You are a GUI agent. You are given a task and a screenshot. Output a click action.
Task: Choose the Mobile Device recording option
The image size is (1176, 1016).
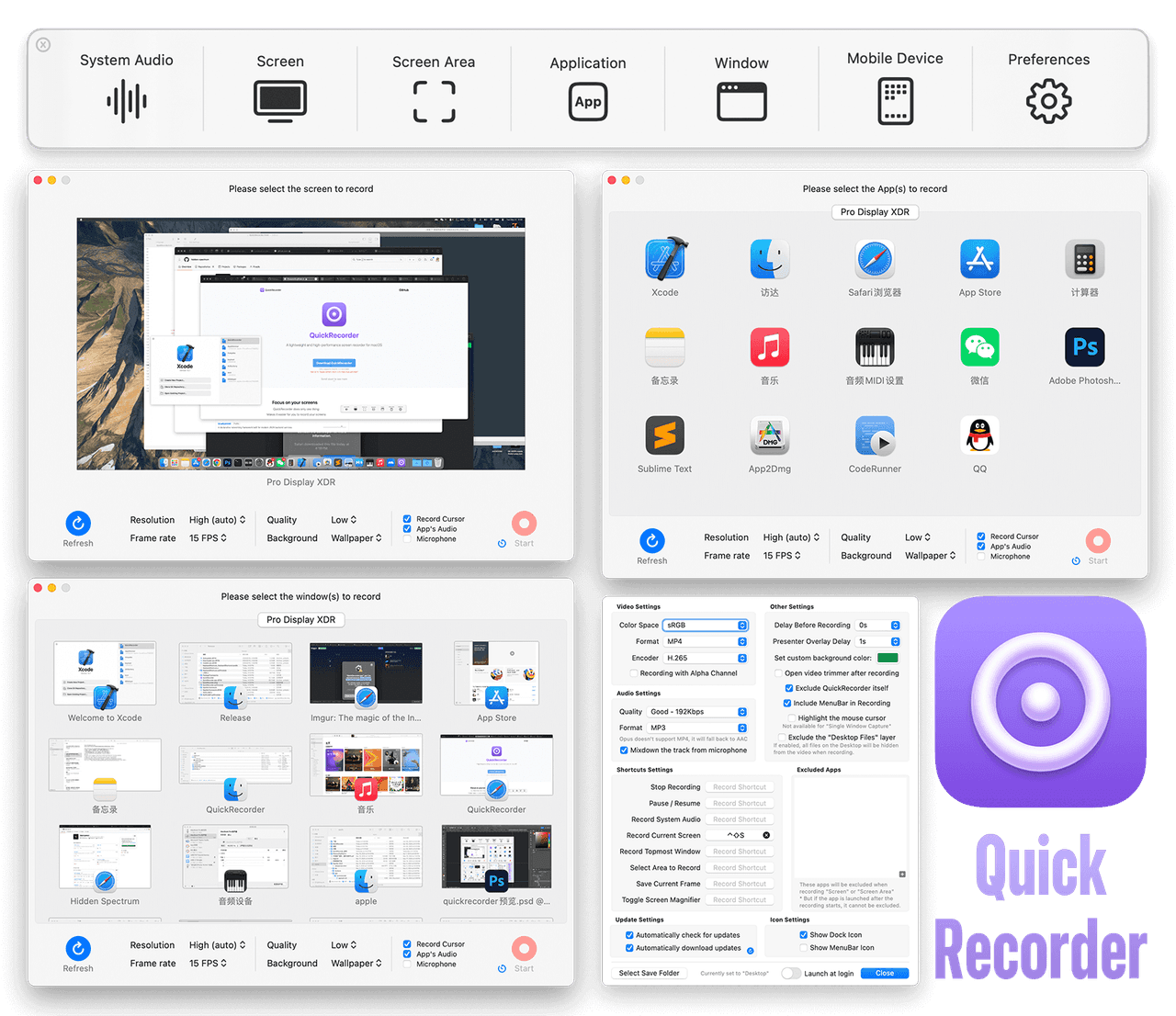[895, 100]
